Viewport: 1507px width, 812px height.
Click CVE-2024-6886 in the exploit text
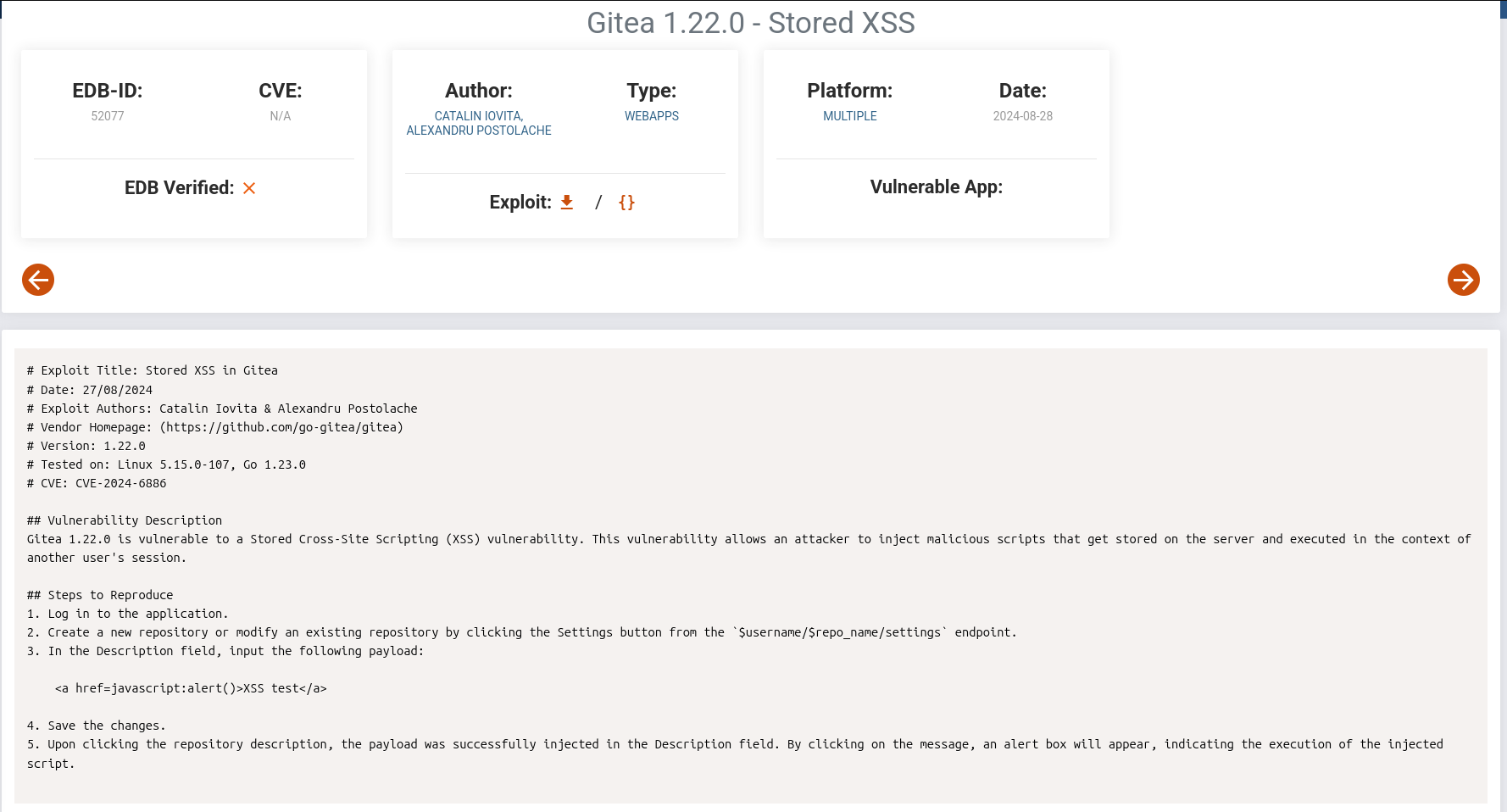(x=120, y=483)
